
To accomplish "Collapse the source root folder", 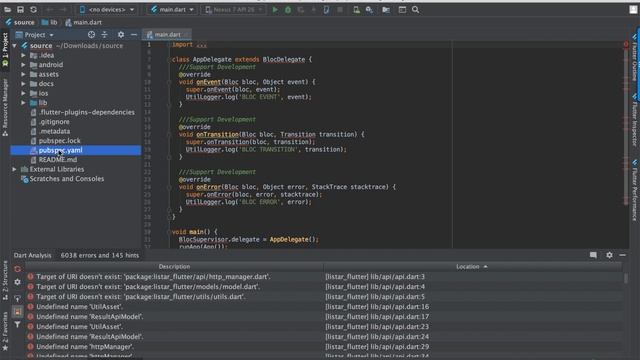I will pyautogui.click(x=15, y=46).
